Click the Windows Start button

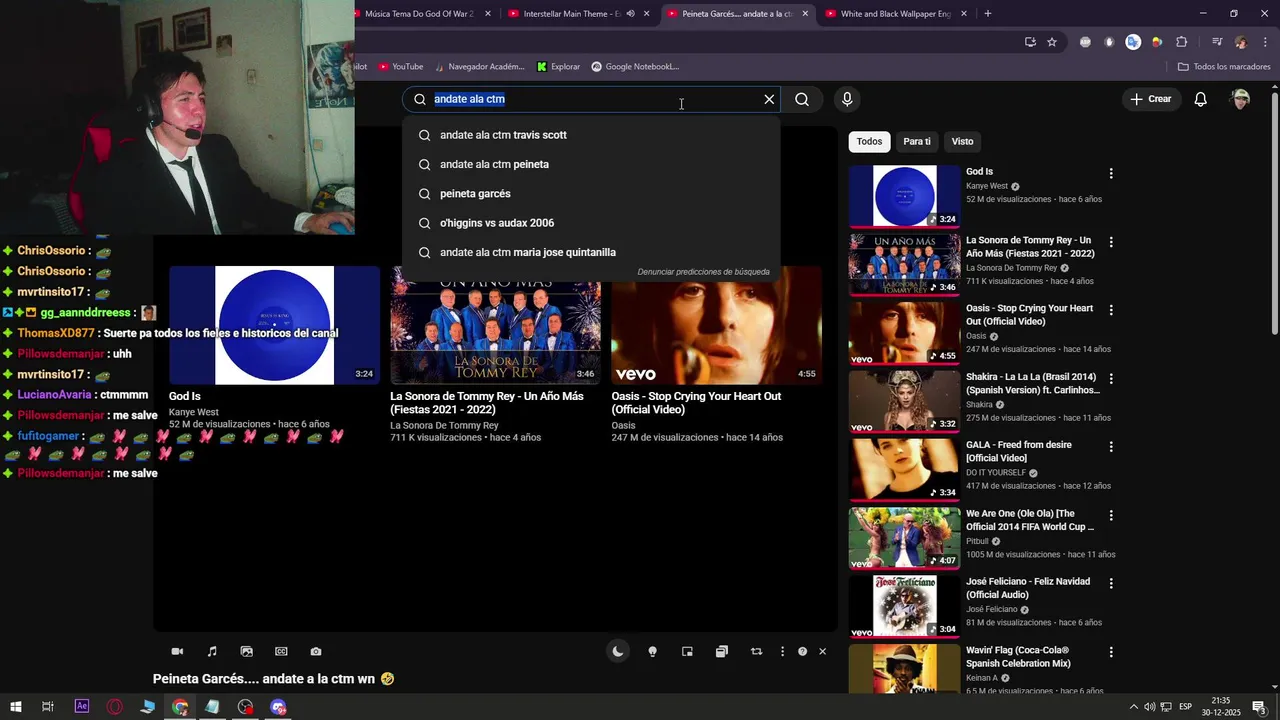click(16, 707)
